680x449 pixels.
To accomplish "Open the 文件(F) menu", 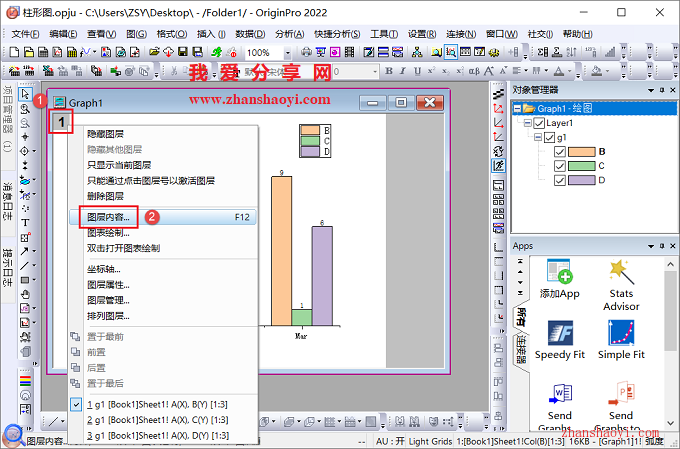I will 25,34.
